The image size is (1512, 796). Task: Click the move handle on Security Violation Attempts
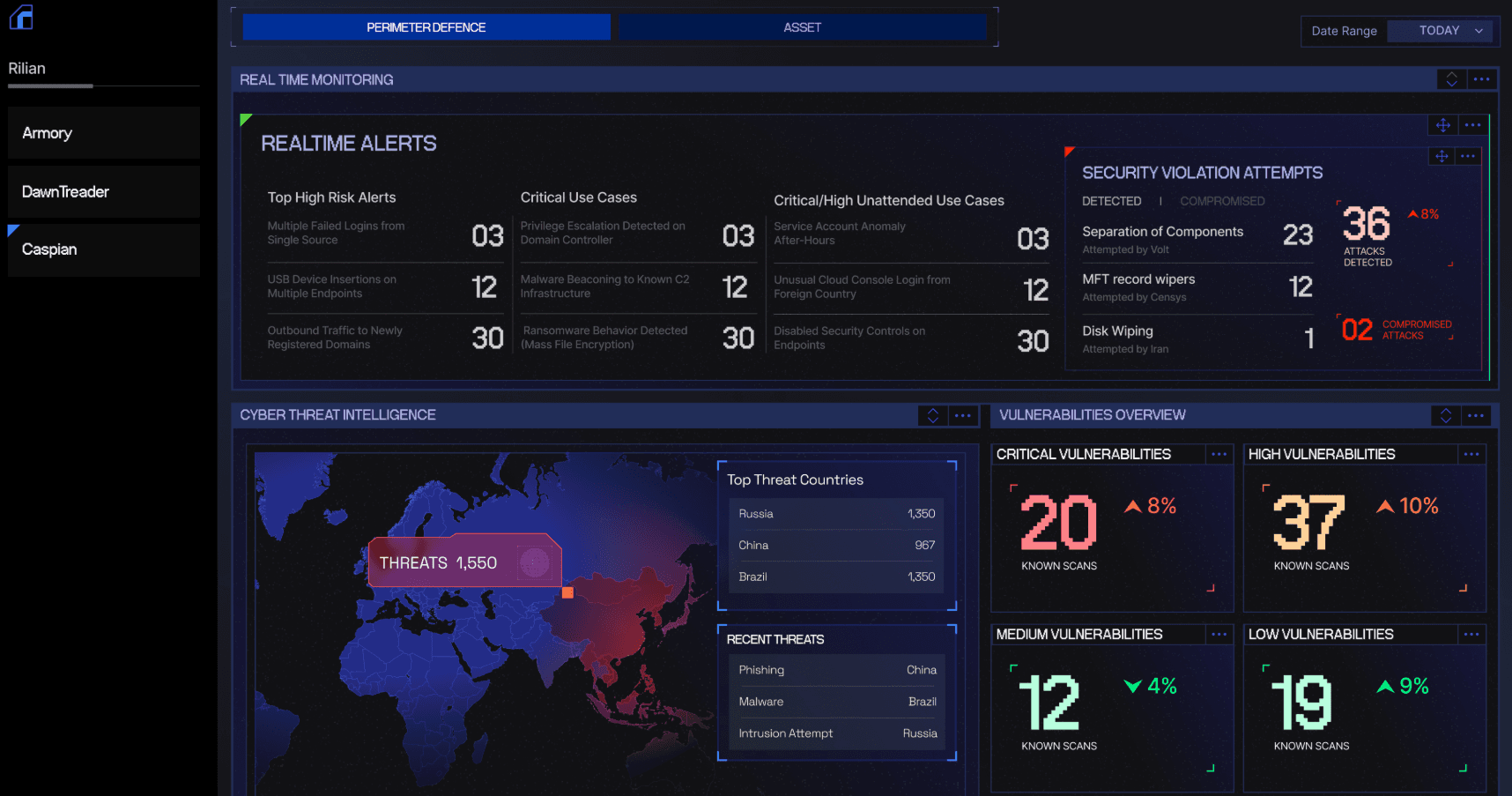click(1441, 156)
